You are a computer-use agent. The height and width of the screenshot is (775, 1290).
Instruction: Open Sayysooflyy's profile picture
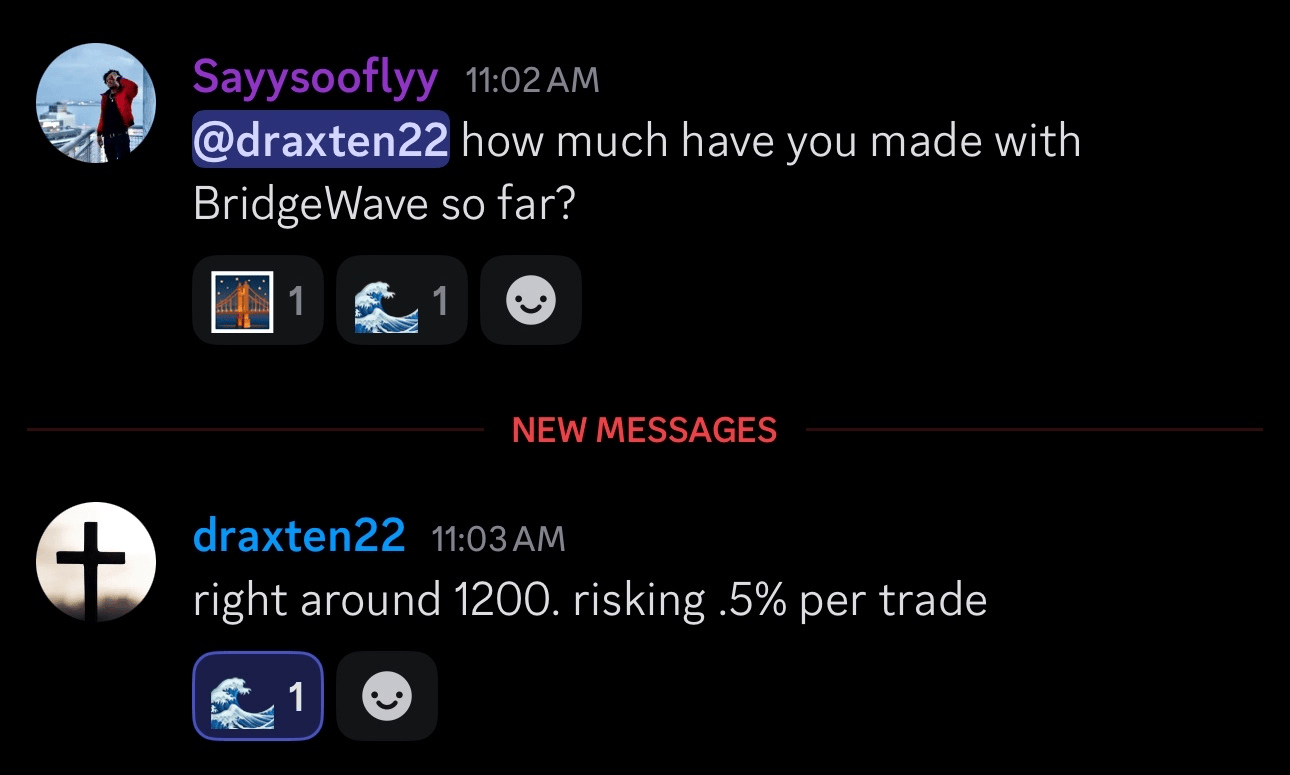pyautogui.click(x=96, y=103)
